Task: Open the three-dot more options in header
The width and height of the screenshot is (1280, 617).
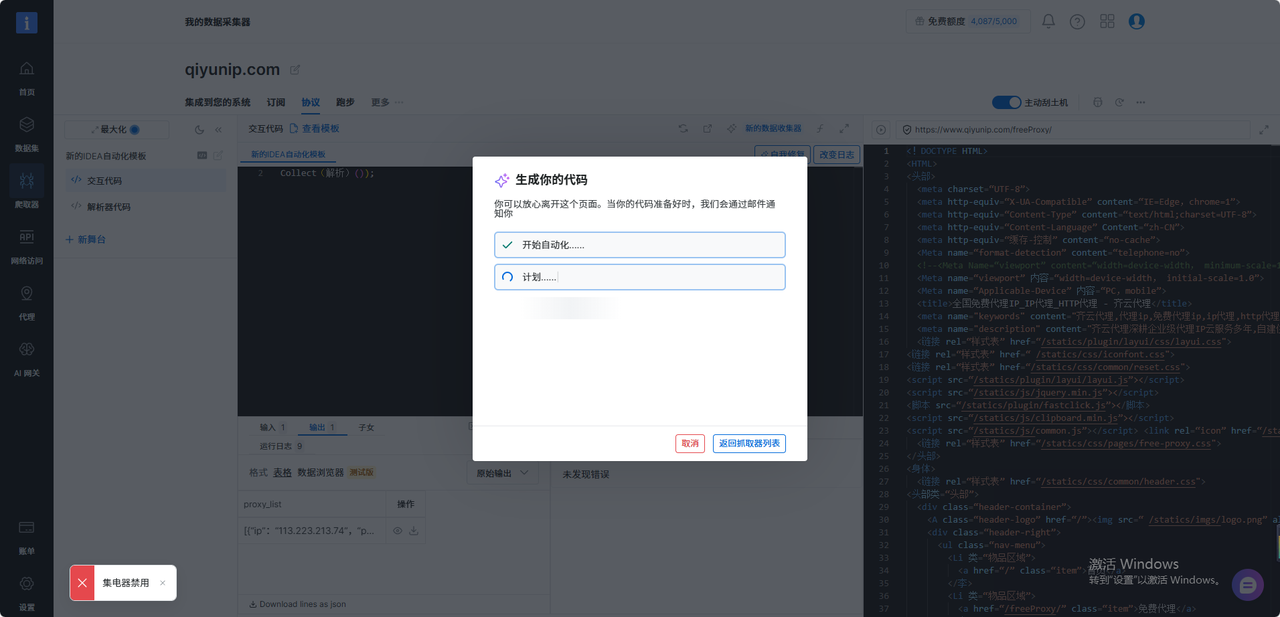Action: (x=1140, y=102)
